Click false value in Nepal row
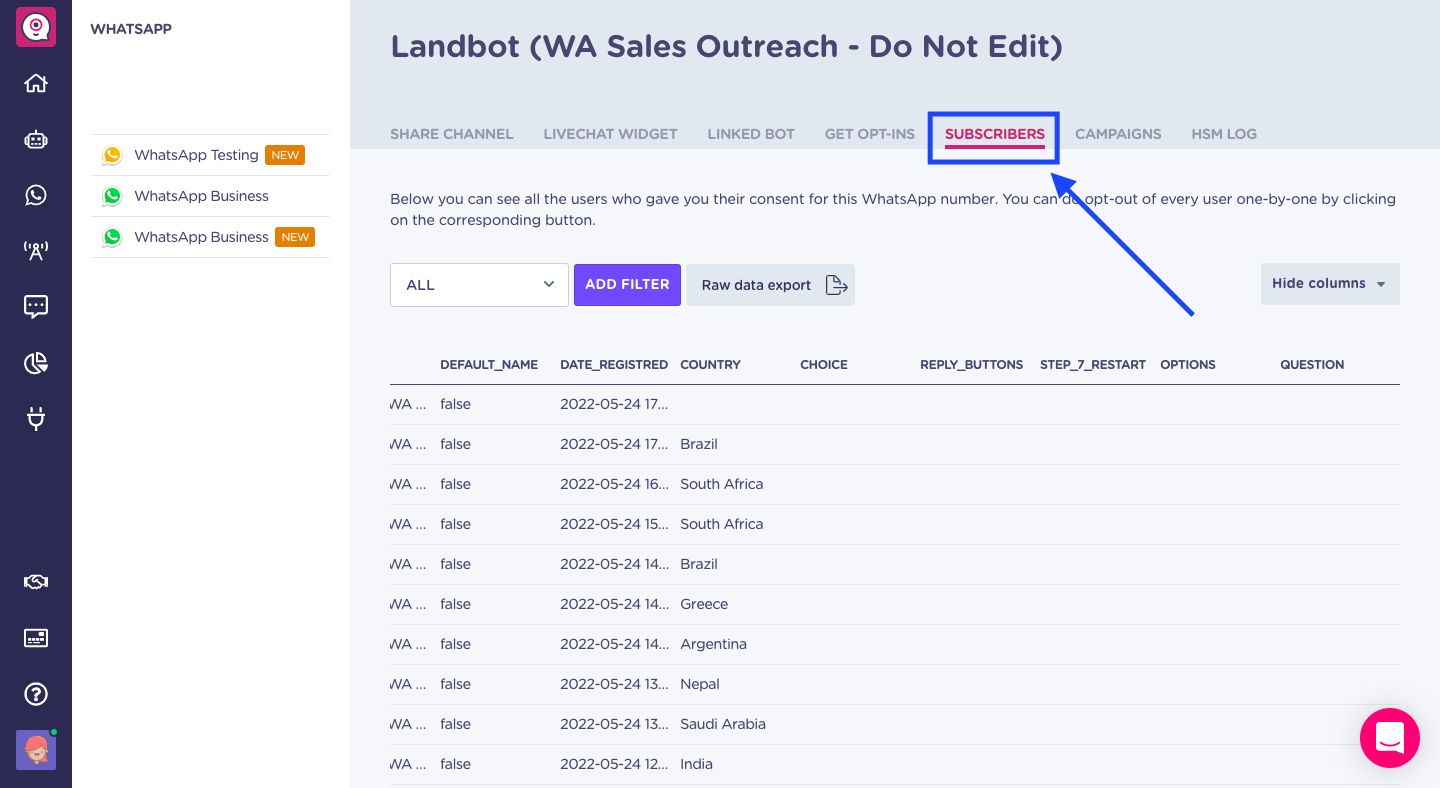1440x788 pixels. coord(455,684)
